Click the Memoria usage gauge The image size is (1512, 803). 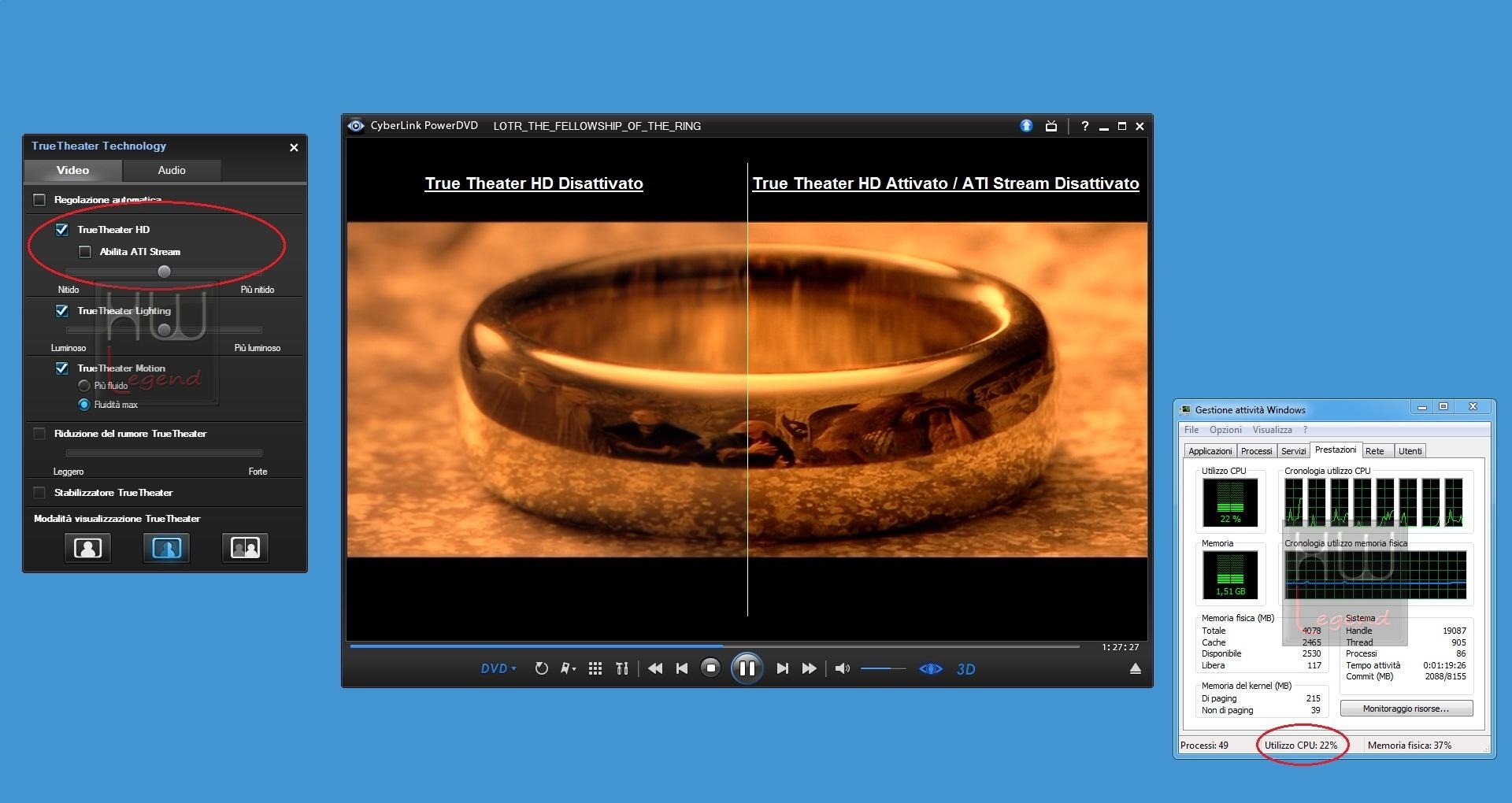pos(1230,575)
